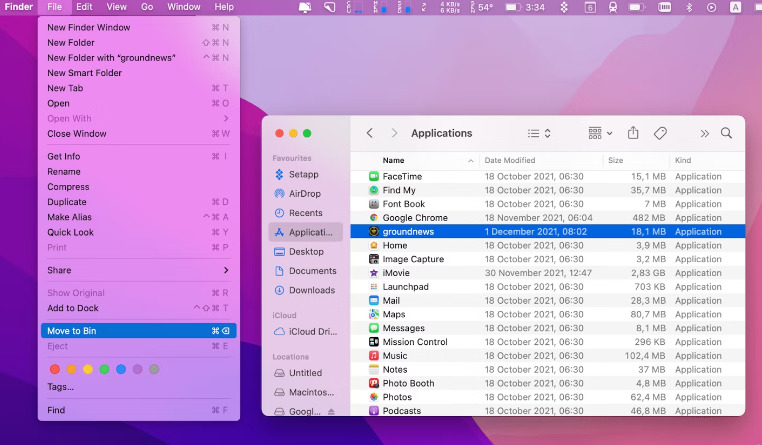The image size is (762, 445).
Task: Expand the toolbar overflow chevrons
Action: tap(705, 134)
